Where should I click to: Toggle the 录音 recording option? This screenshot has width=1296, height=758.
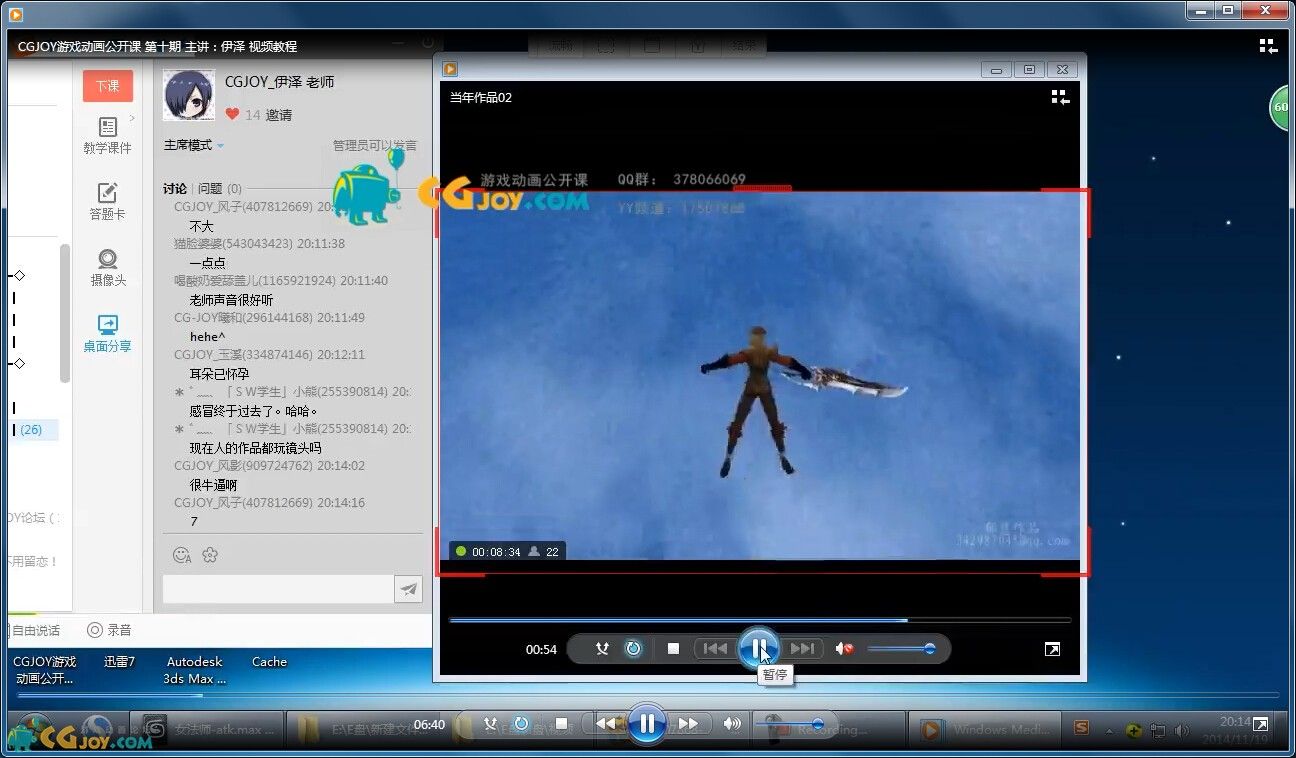(x=109, y=630)
